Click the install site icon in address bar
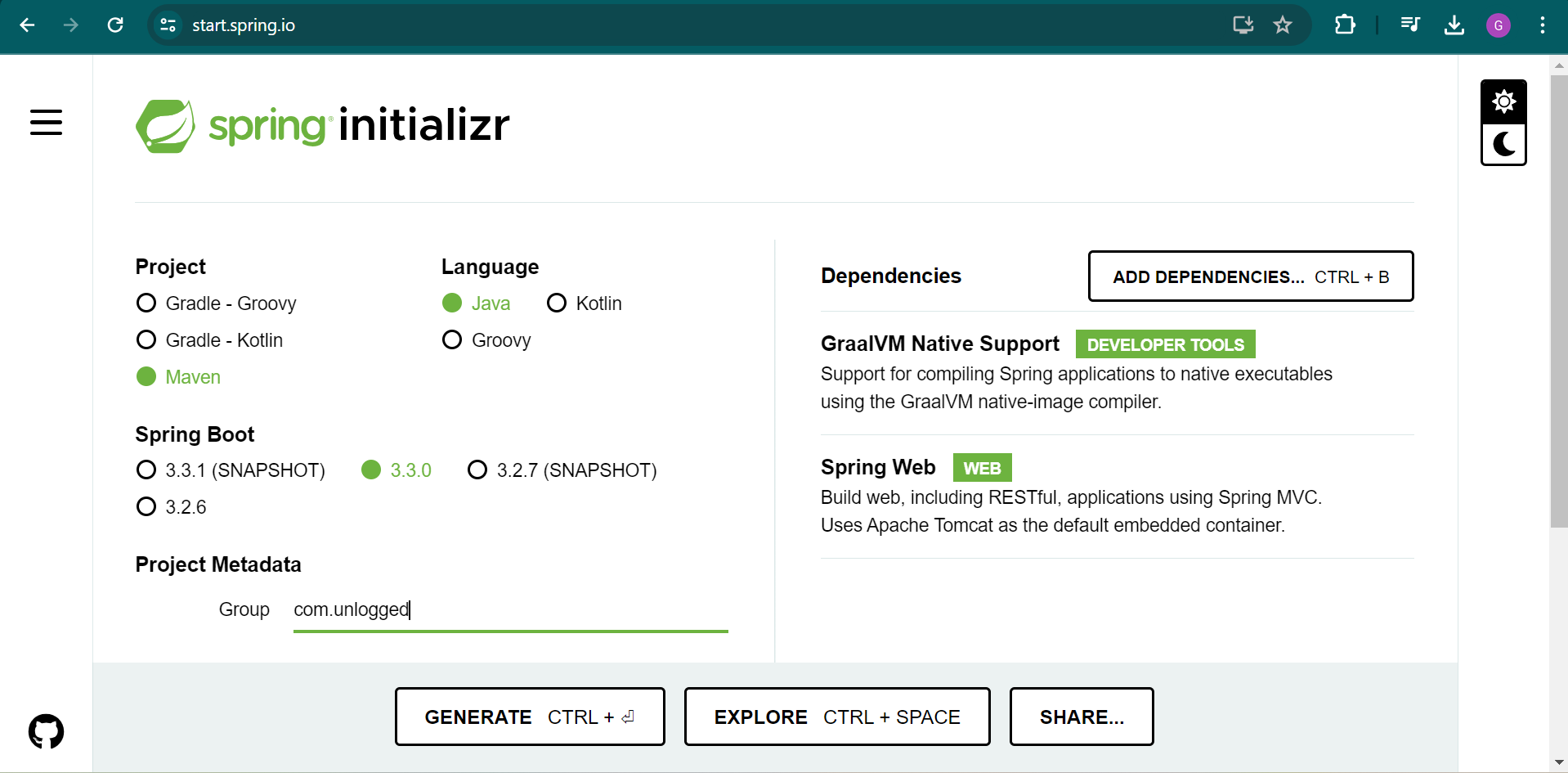 tap(1243, 25)
